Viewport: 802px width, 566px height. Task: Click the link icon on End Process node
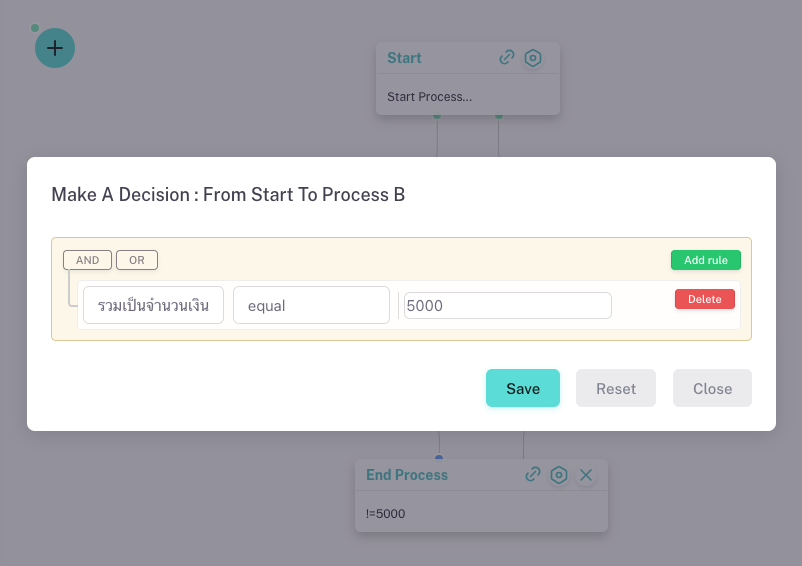(x=533, y=475)
